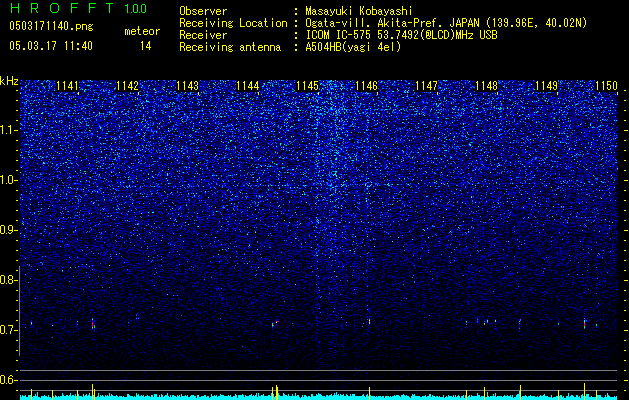Screen dimensions: 629x400
Task: Click the 1150 time axis label
Action: (606, 86)
